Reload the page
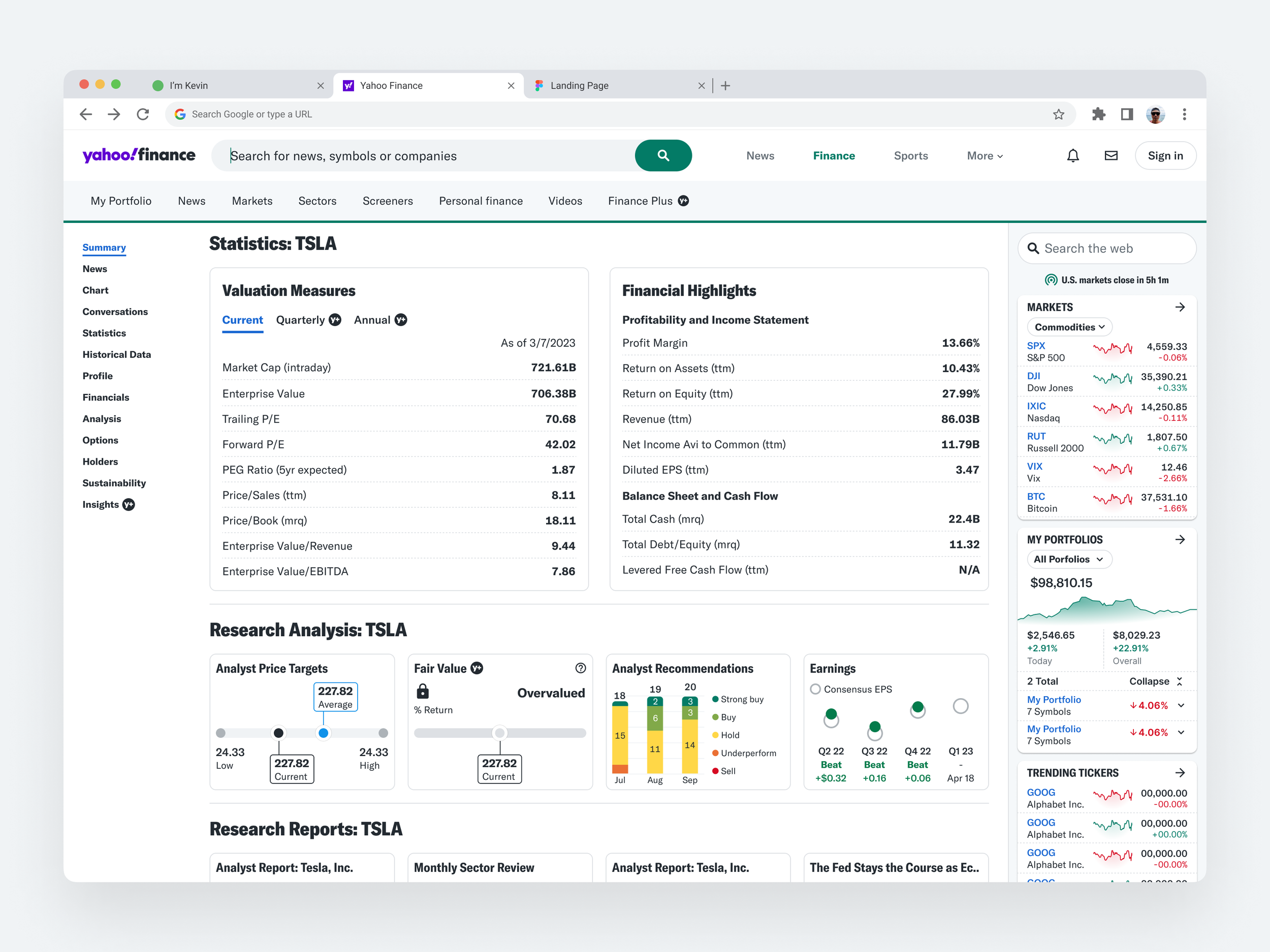 (x=143, y=114)
